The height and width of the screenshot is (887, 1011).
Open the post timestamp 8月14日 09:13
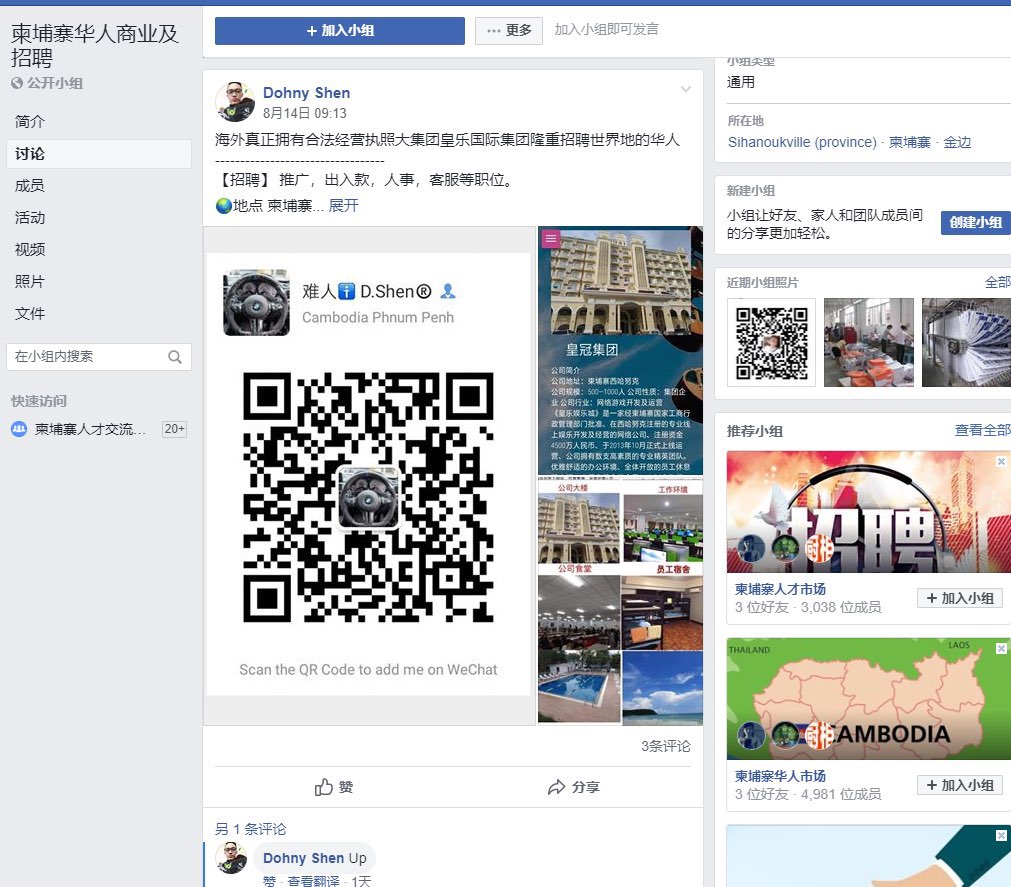click(304, 113)
